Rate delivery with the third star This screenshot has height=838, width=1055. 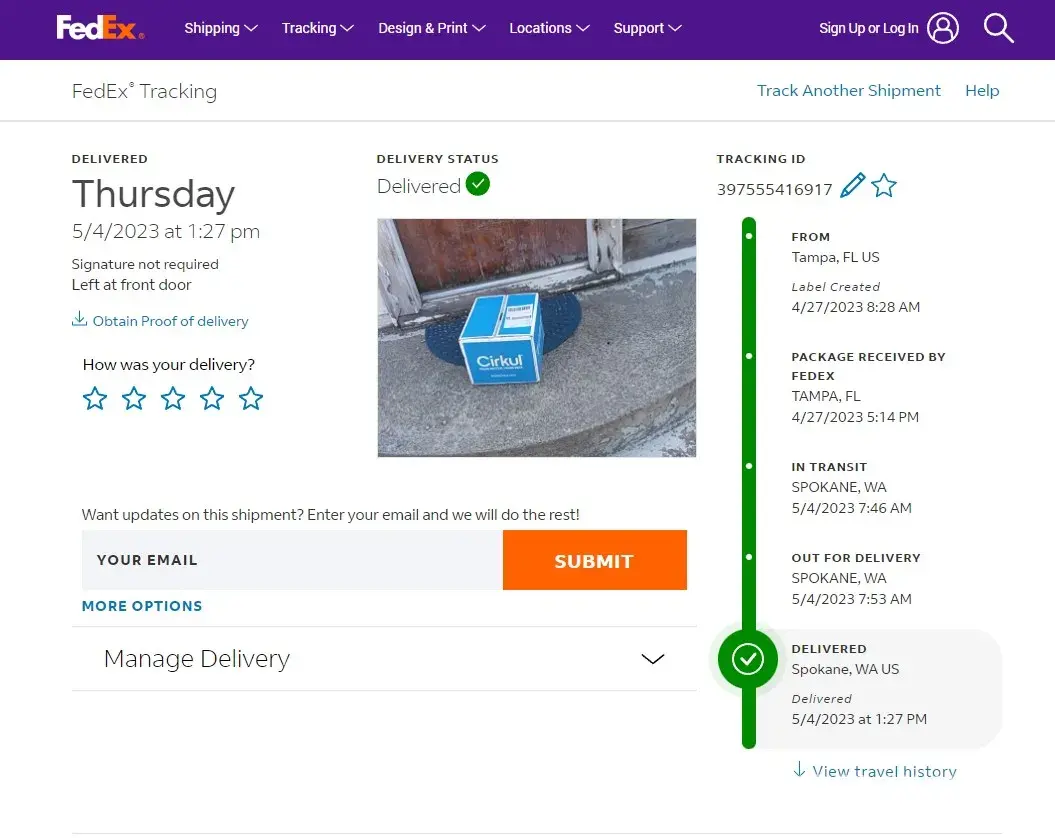(173, 399)
